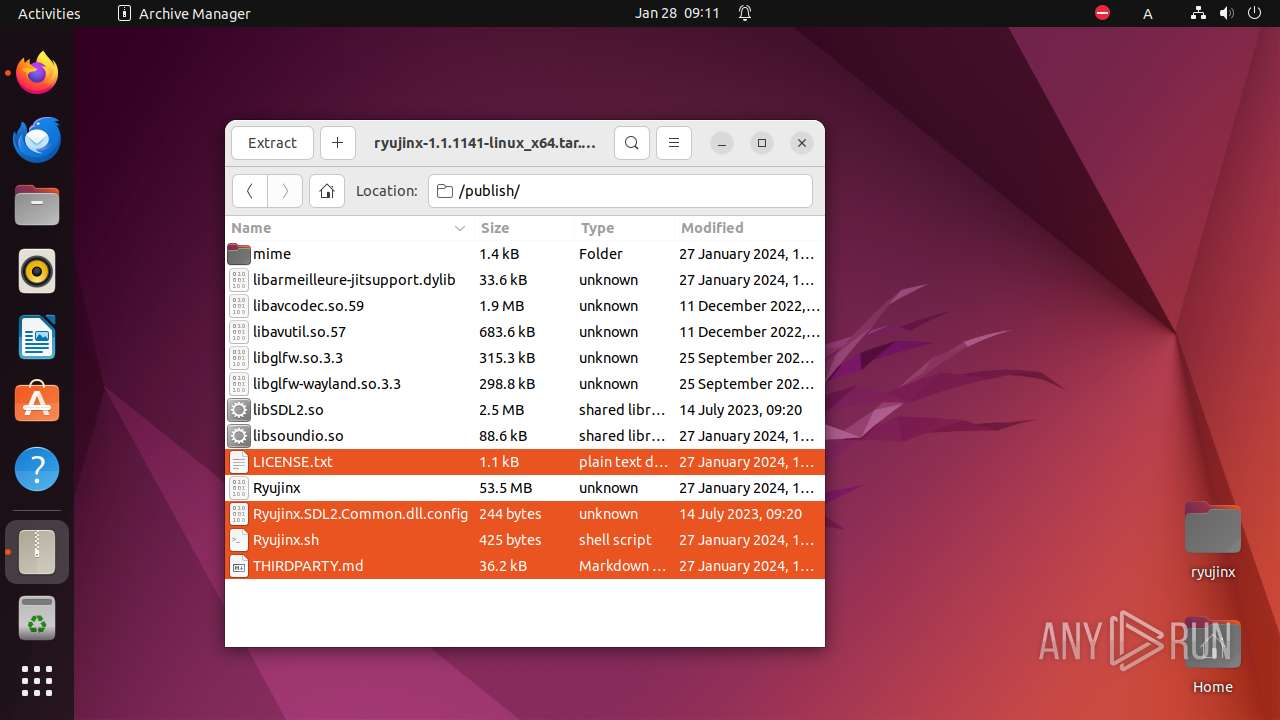Sort by Modified column header
1280x720 pixels.
pos(749,228)
